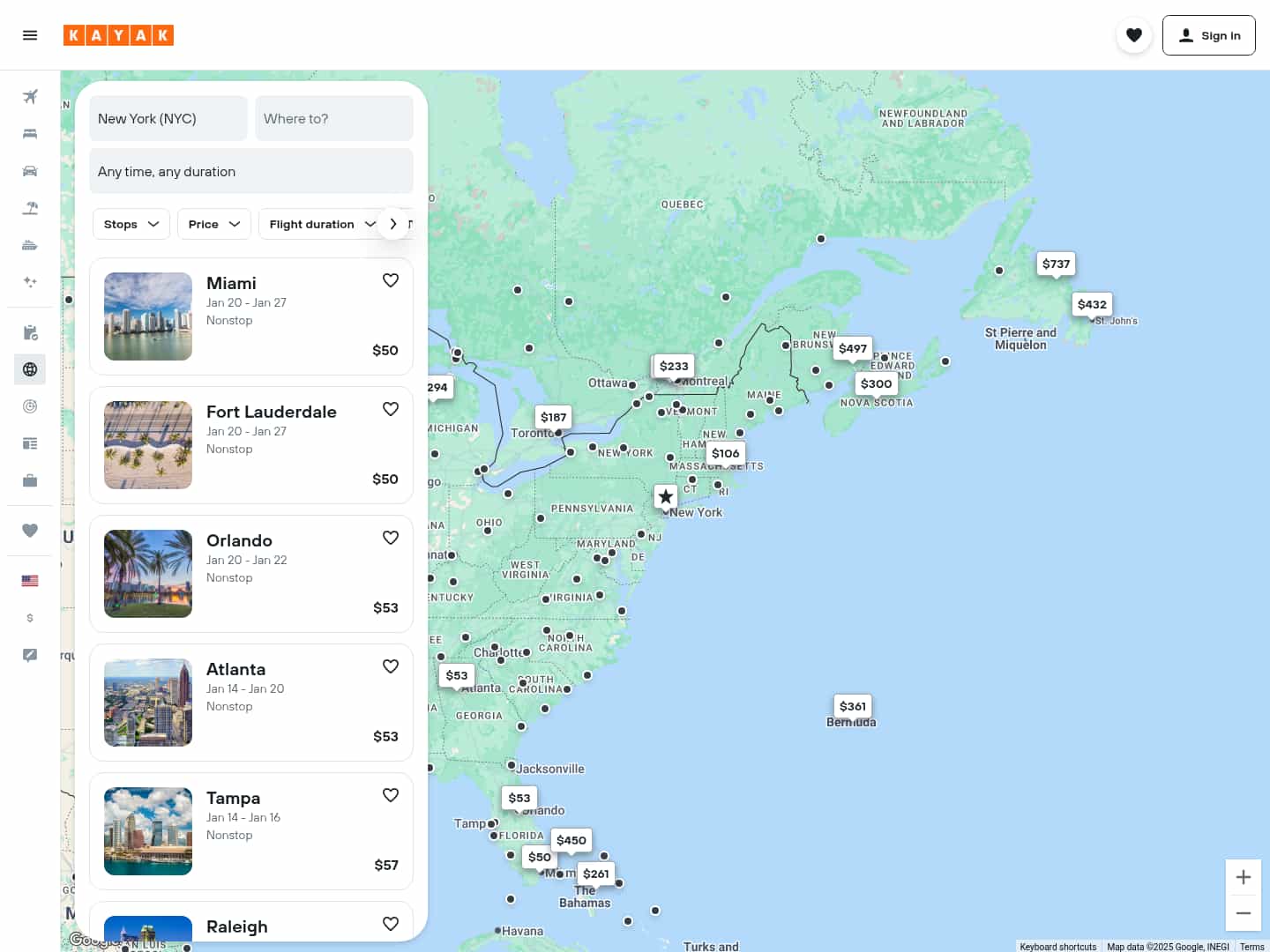1270x952 pixels.
Task: Expand the Stops filter dropdown
Action: 131,224
